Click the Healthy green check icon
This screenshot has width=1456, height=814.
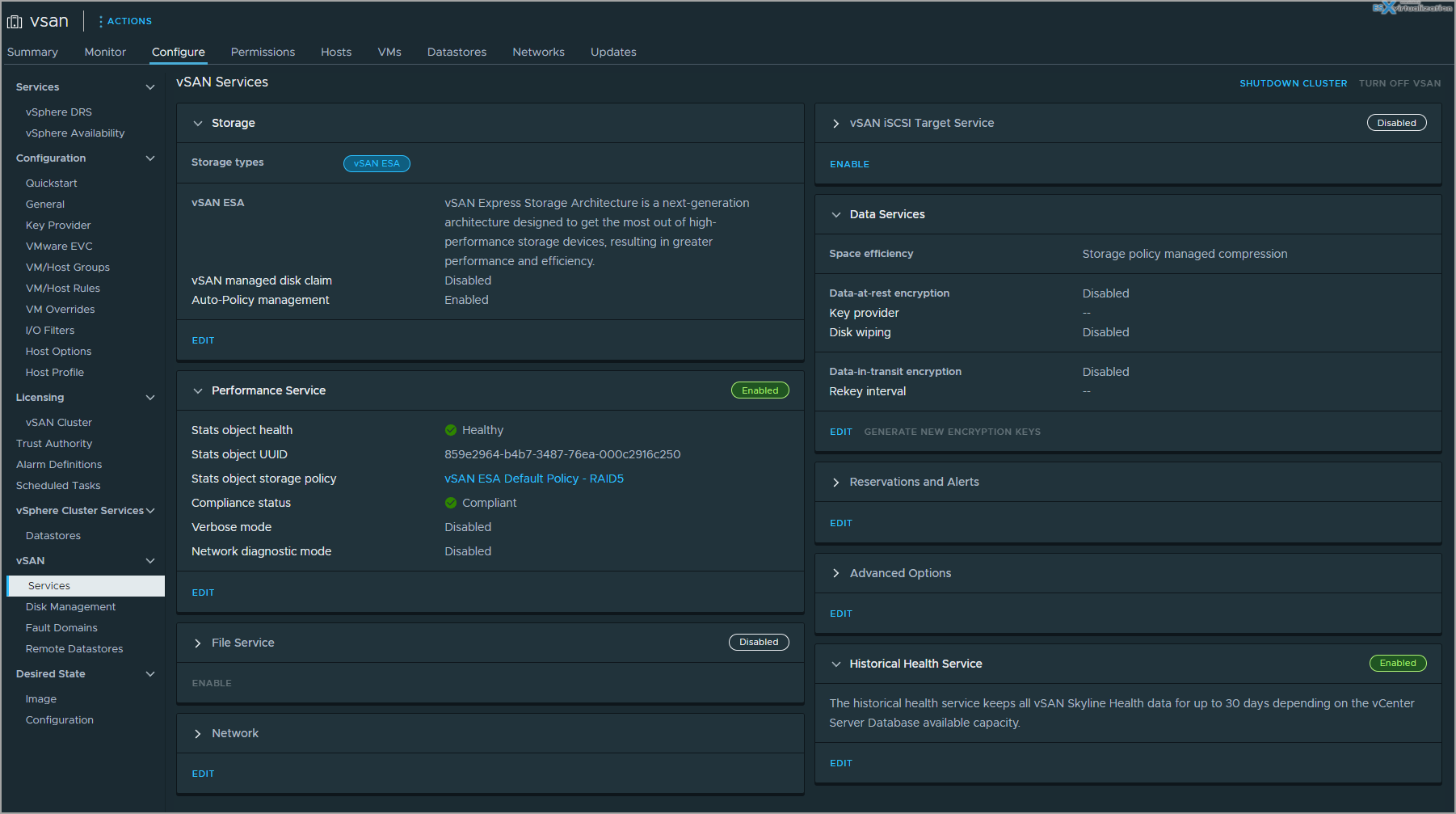[451, 430]
